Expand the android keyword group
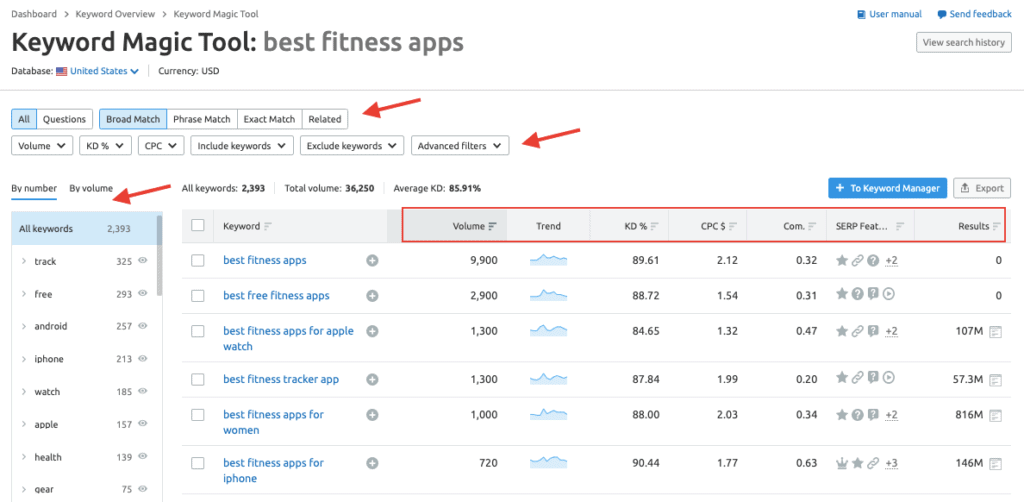The height and width of the screenshot is (502, 1024). tap(23, 326)
